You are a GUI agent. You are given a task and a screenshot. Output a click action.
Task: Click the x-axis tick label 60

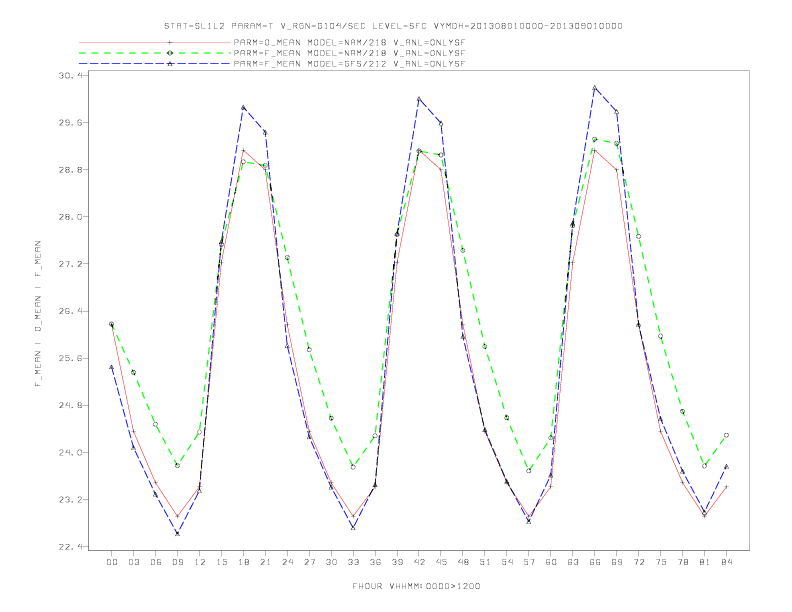click(551, 562)
